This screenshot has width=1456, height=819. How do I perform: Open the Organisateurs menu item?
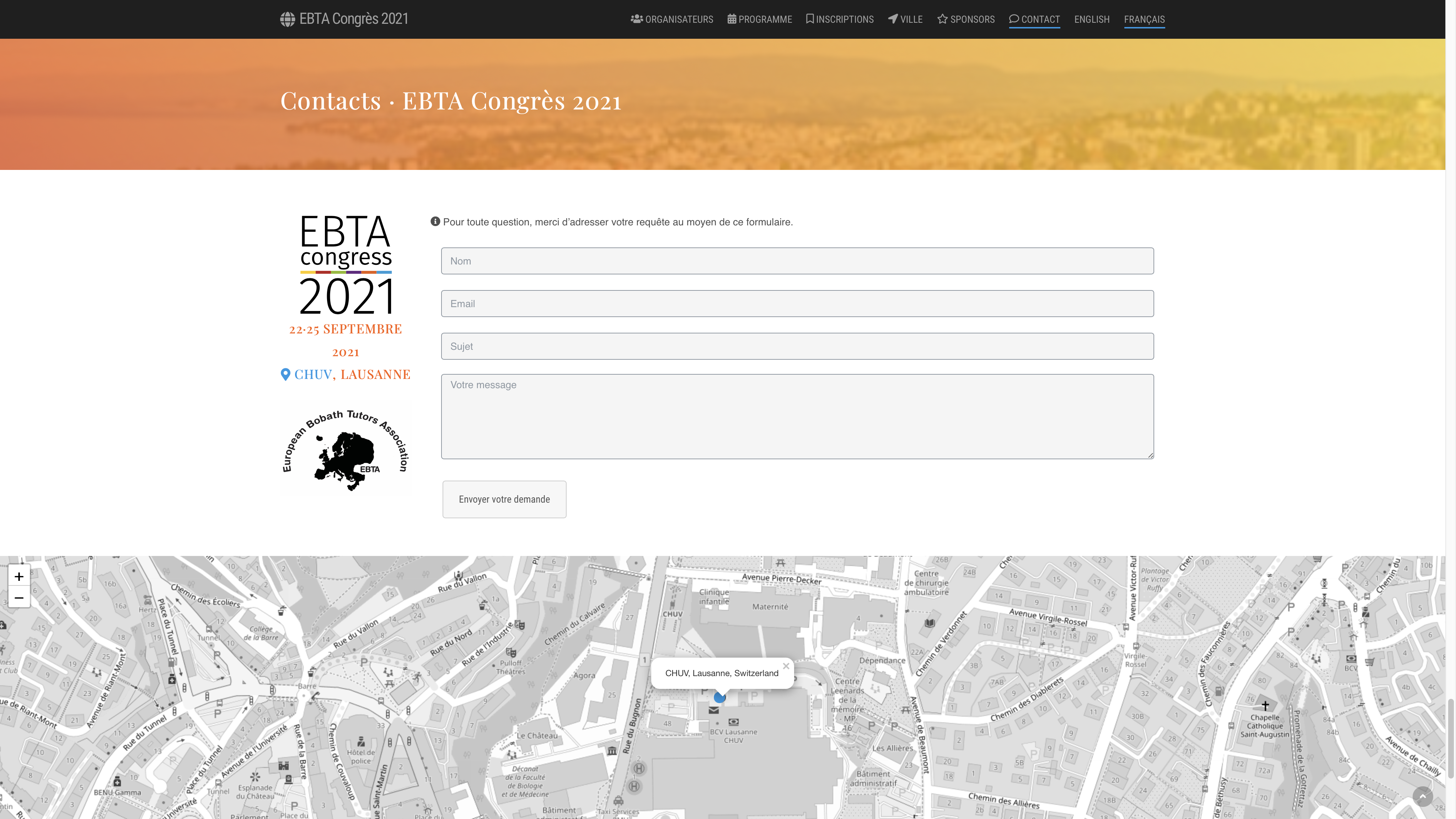[x=671, y=19]
